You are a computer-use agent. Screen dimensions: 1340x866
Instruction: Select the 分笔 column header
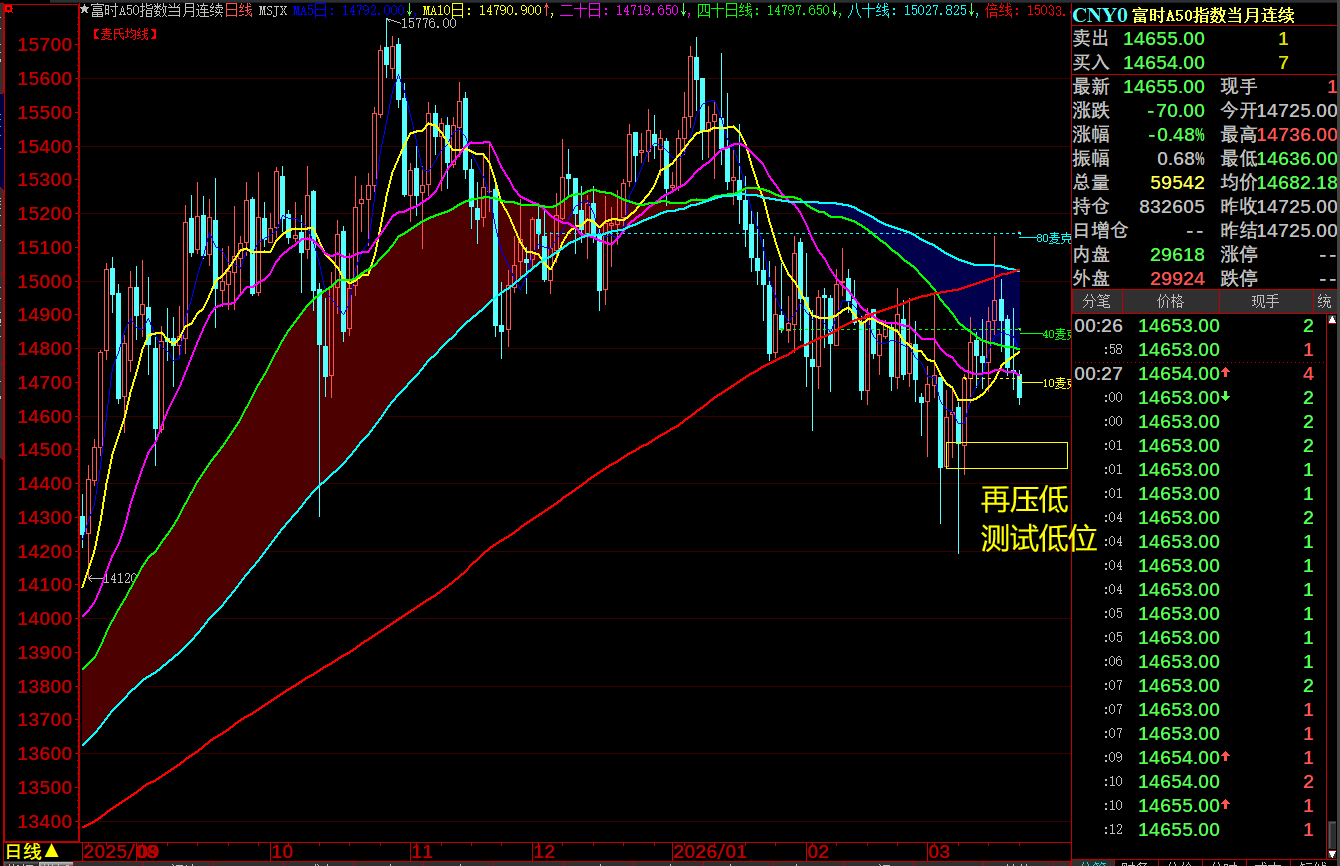click(1096, 301)
